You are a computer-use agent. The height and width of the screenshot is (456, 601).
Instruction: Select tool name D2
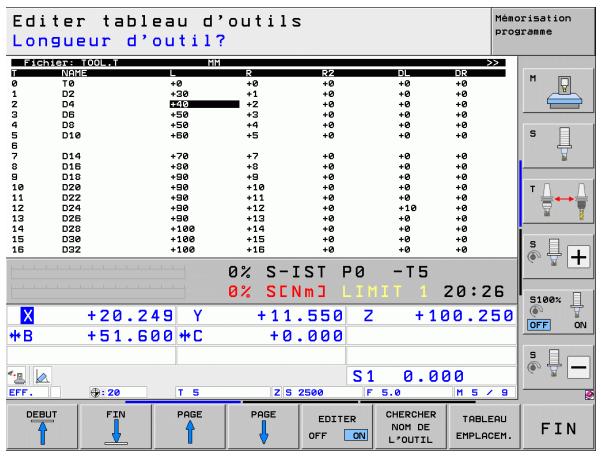point(68,94)
